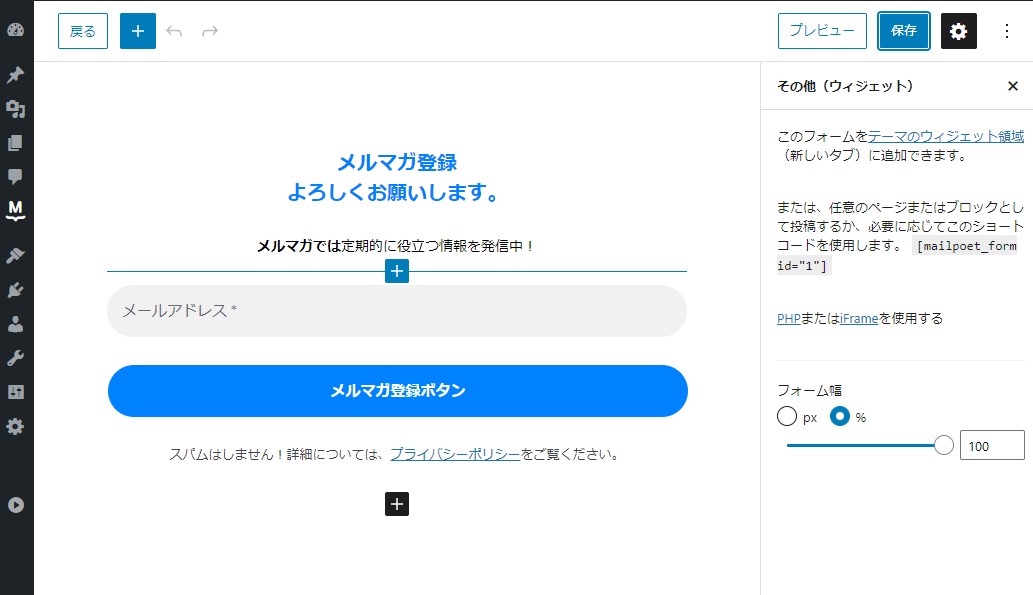Image resolution: width=1033 pixels, height=595 pixels.
Task: Open Posts via the pushpin icon
Action: coord(15,76)
